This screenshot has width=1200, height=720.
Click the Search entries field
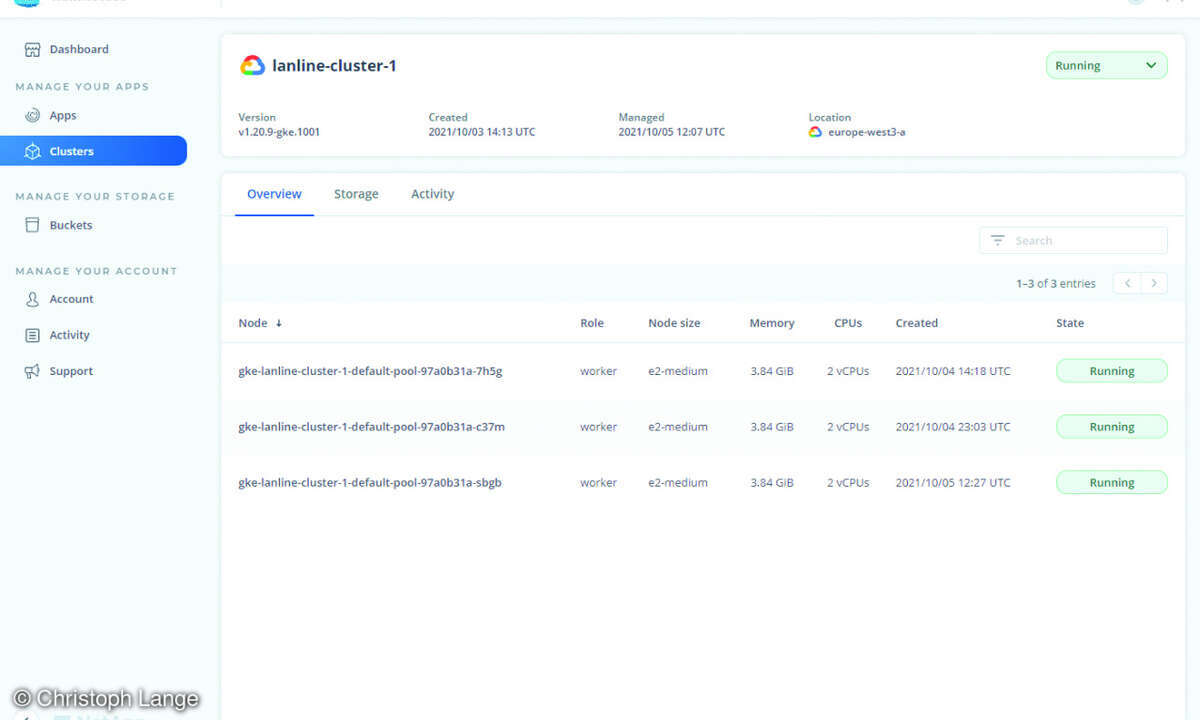1073,240
